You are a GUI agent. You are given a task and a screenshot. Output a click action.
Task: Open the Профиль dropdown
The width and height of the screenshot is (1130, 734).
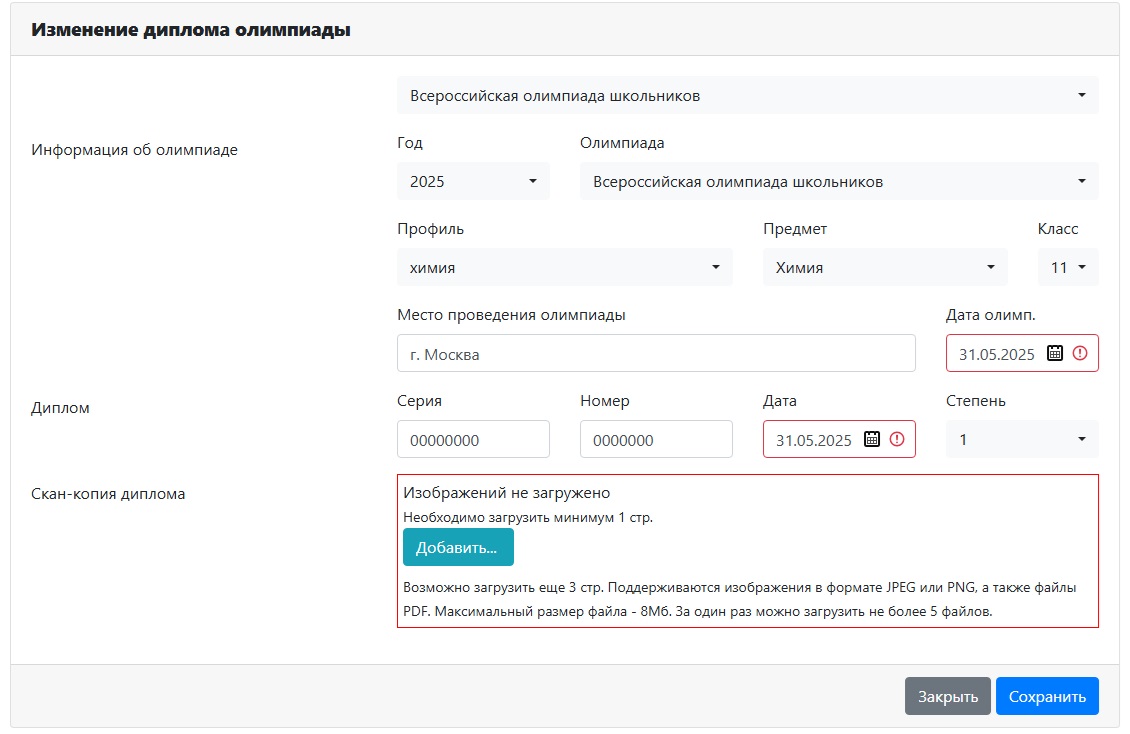click(x=564, y=268)
